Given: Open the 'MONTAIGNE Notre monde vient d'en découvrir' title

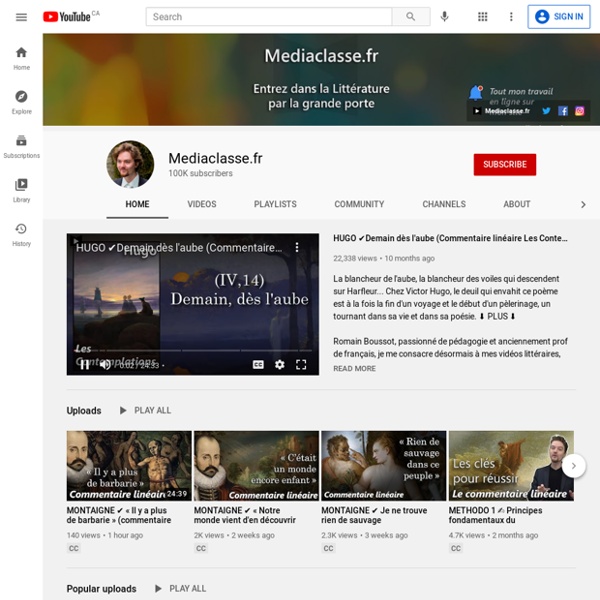Looking at the screenshot, I should [x=245, y=515].
